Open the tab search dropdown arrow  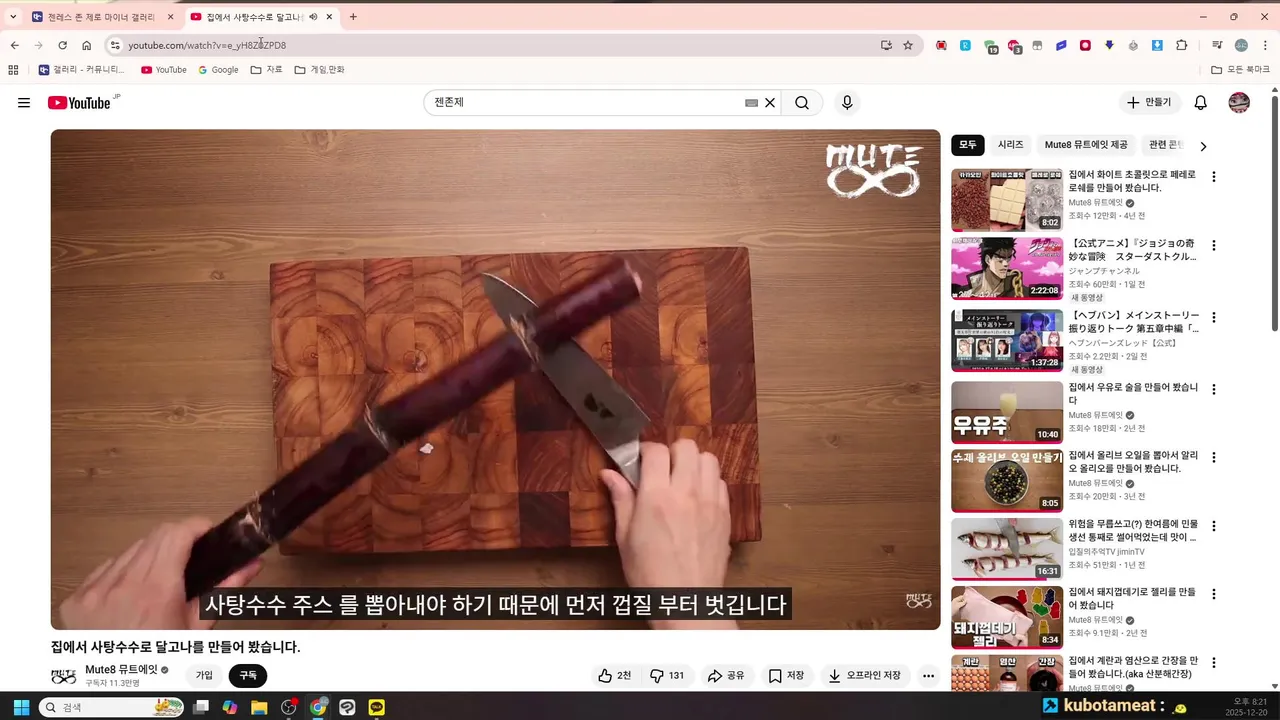(x=12, y=17)
